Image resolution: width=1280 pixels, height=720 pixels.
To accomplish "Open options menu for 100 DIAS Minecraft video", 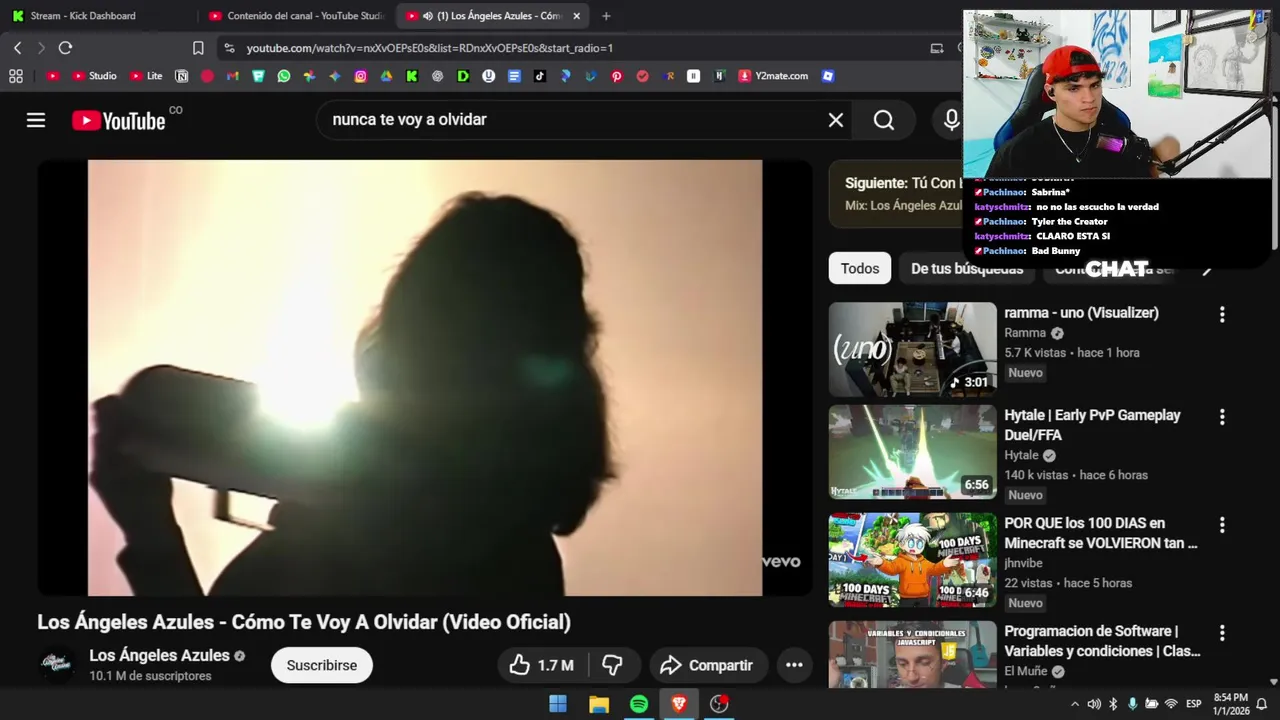I will [1222, 525].
